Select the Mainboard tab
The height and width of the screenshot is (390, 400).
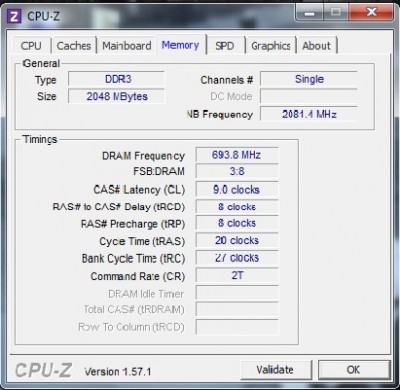pos(127,46)
